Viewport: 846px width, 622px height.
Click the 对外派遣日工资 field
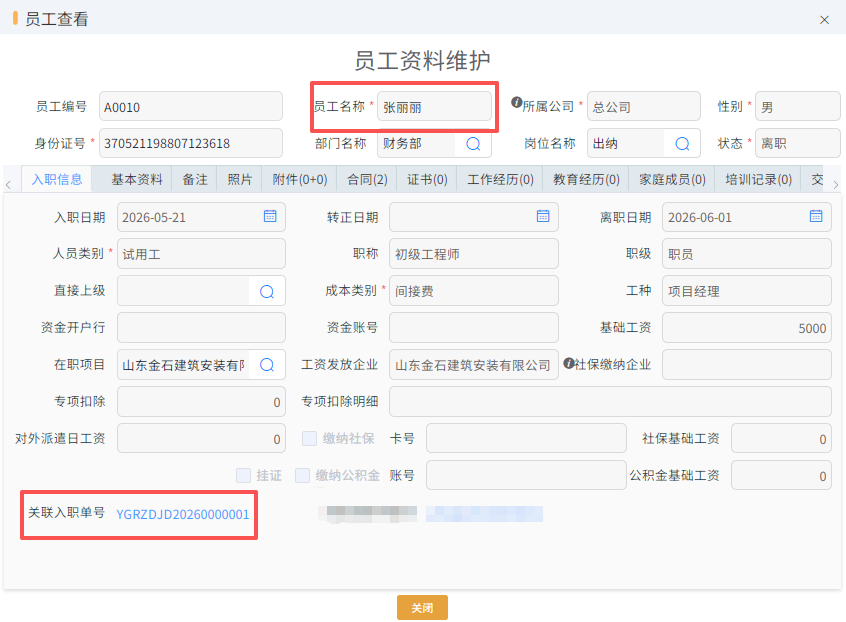pyautogui.click(x=201, y=438)
